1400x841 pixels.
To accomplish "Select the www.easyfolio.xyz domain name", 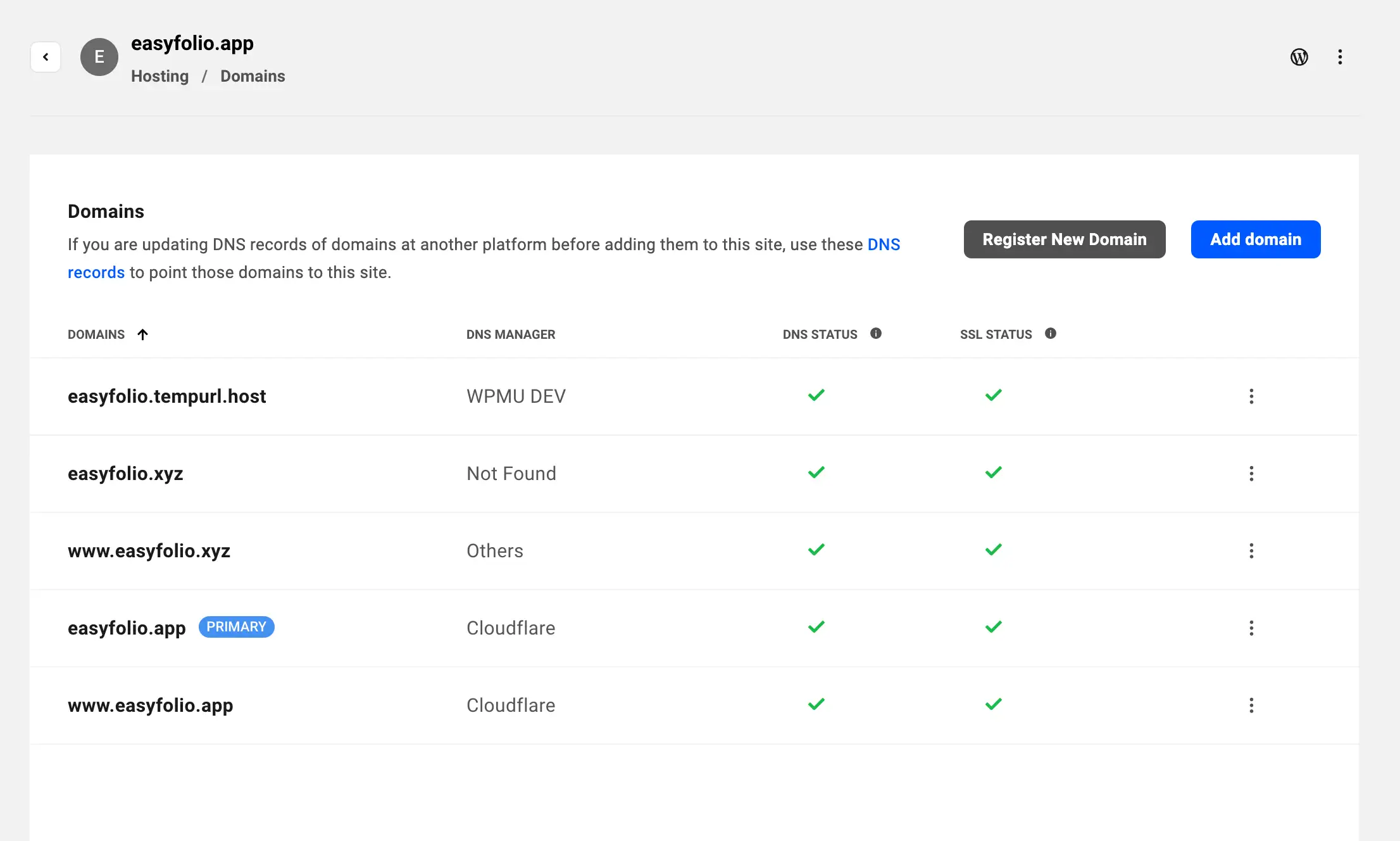I will point(149,551).
